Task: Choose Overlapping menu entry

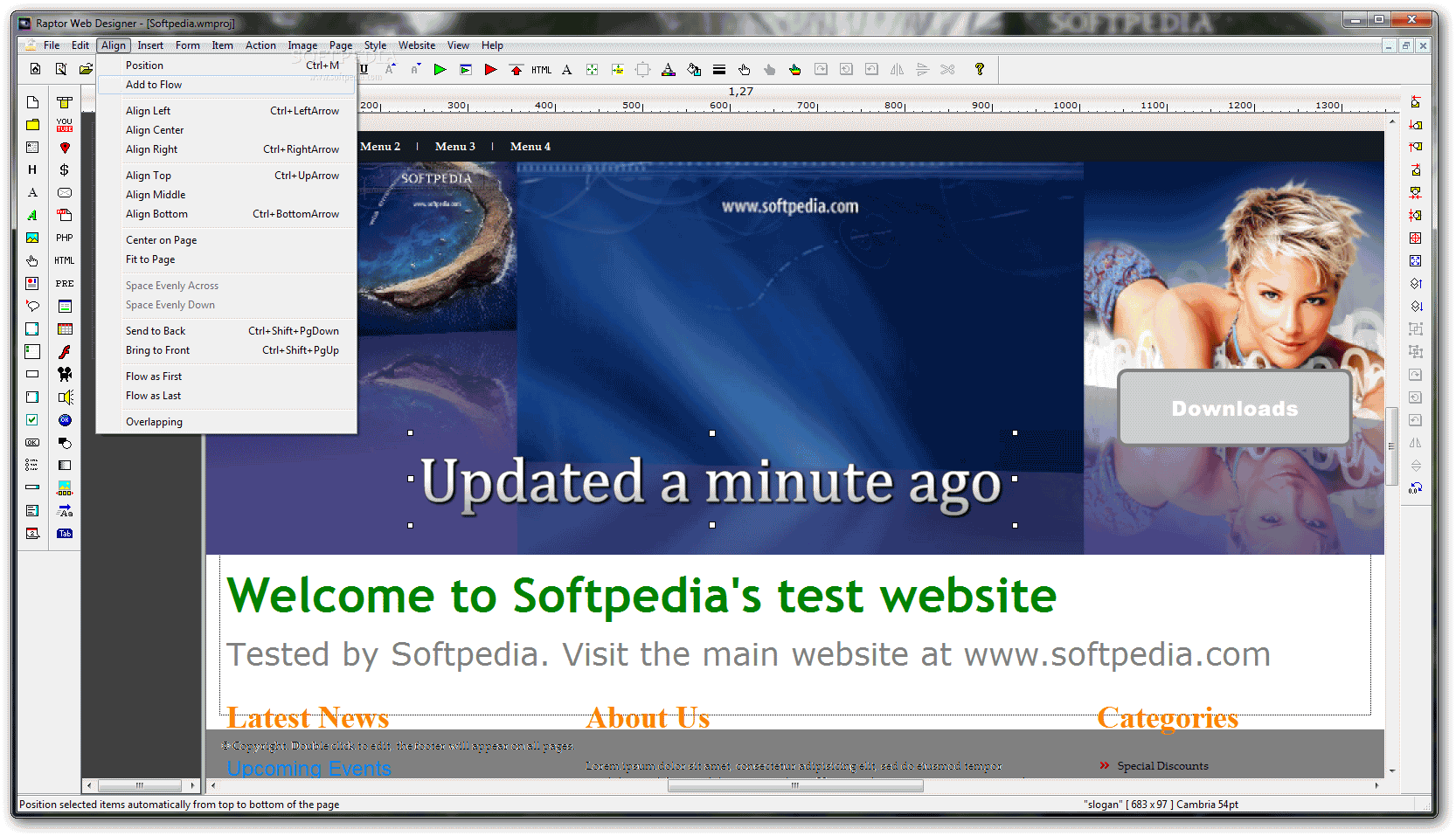Action: 227,422
